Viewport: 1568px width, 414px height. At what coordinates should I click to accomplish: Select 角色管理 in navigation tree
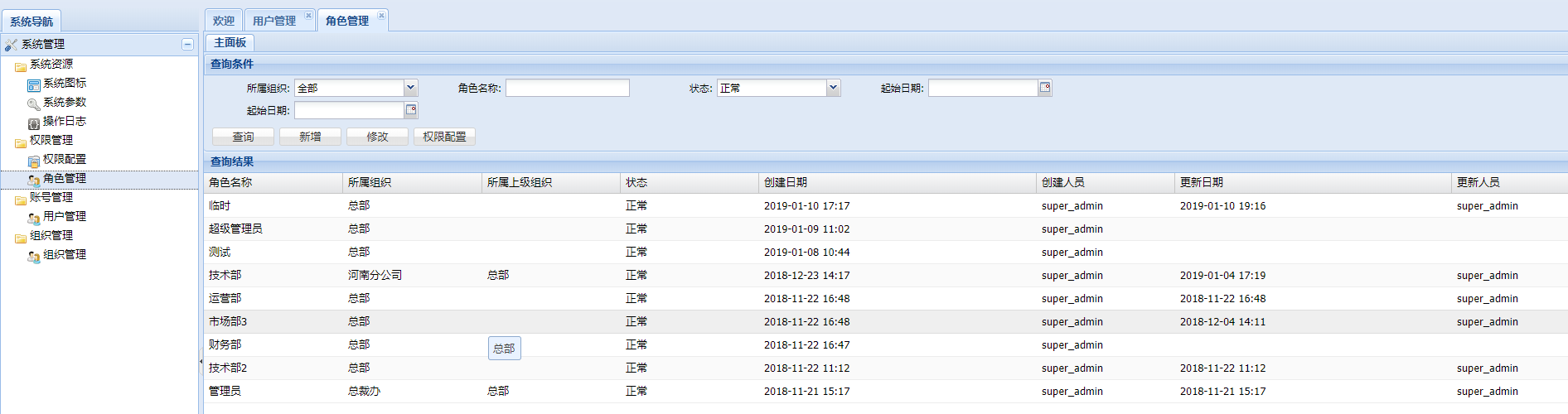(x=65, y=178)
